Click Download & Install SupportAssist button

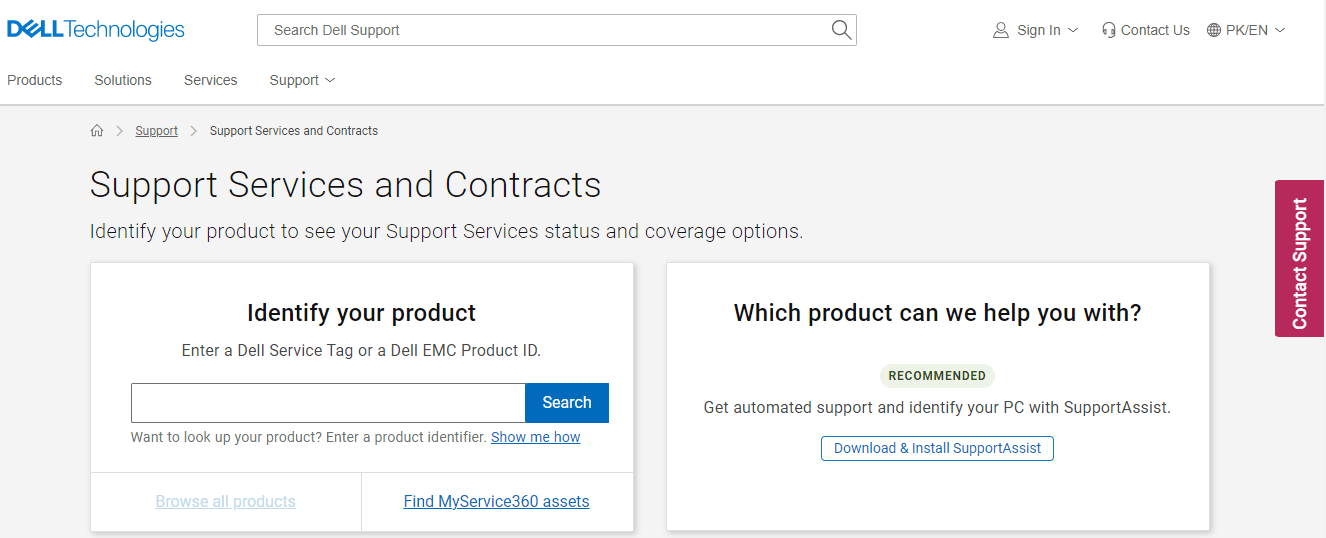(x=937, y=448)
